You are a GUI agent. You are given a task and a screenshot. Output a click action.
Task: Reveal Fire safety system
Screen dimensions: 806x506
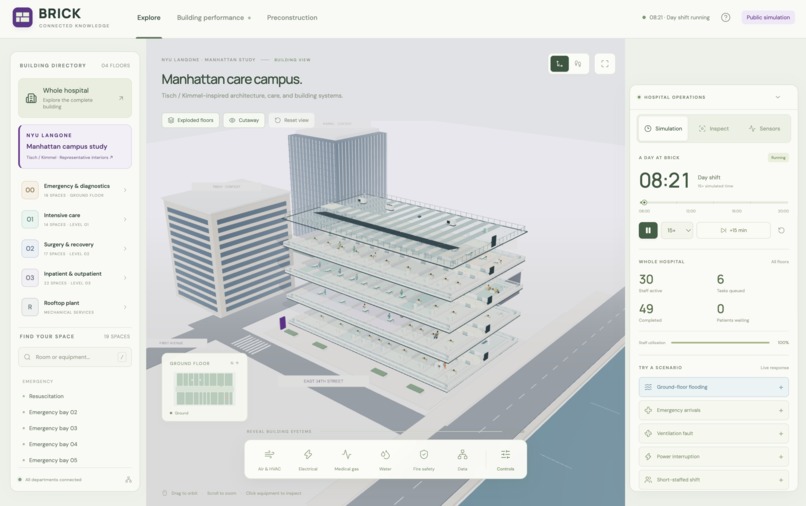(424, 460)
